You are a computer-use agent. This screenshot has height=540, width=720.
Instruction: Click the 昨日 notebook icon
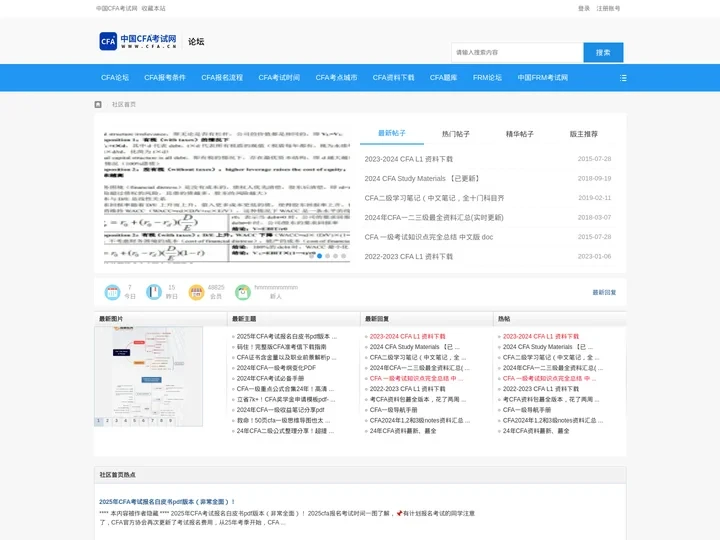tap(154, 292)
